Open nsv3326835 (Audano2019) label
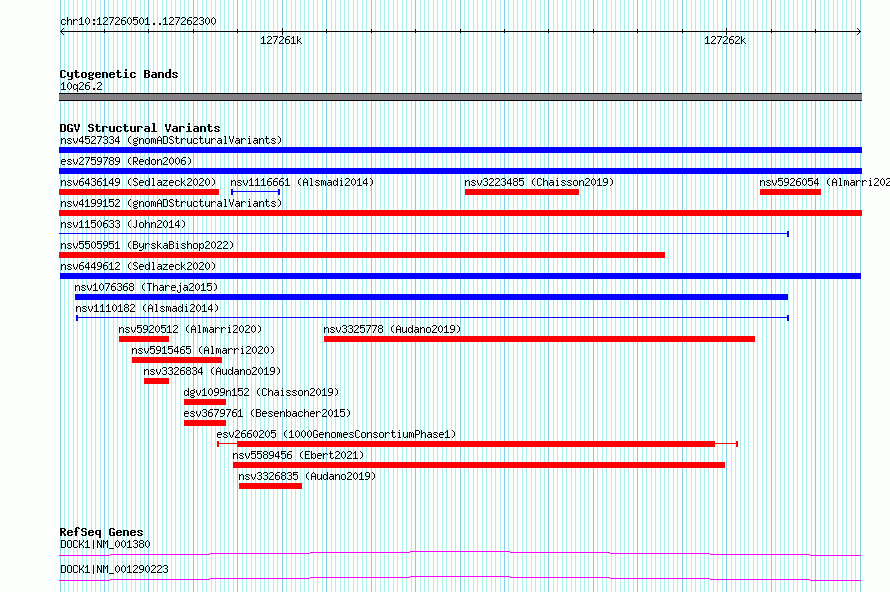This screenshot has width=890, height=592. [x=307, y=476]
